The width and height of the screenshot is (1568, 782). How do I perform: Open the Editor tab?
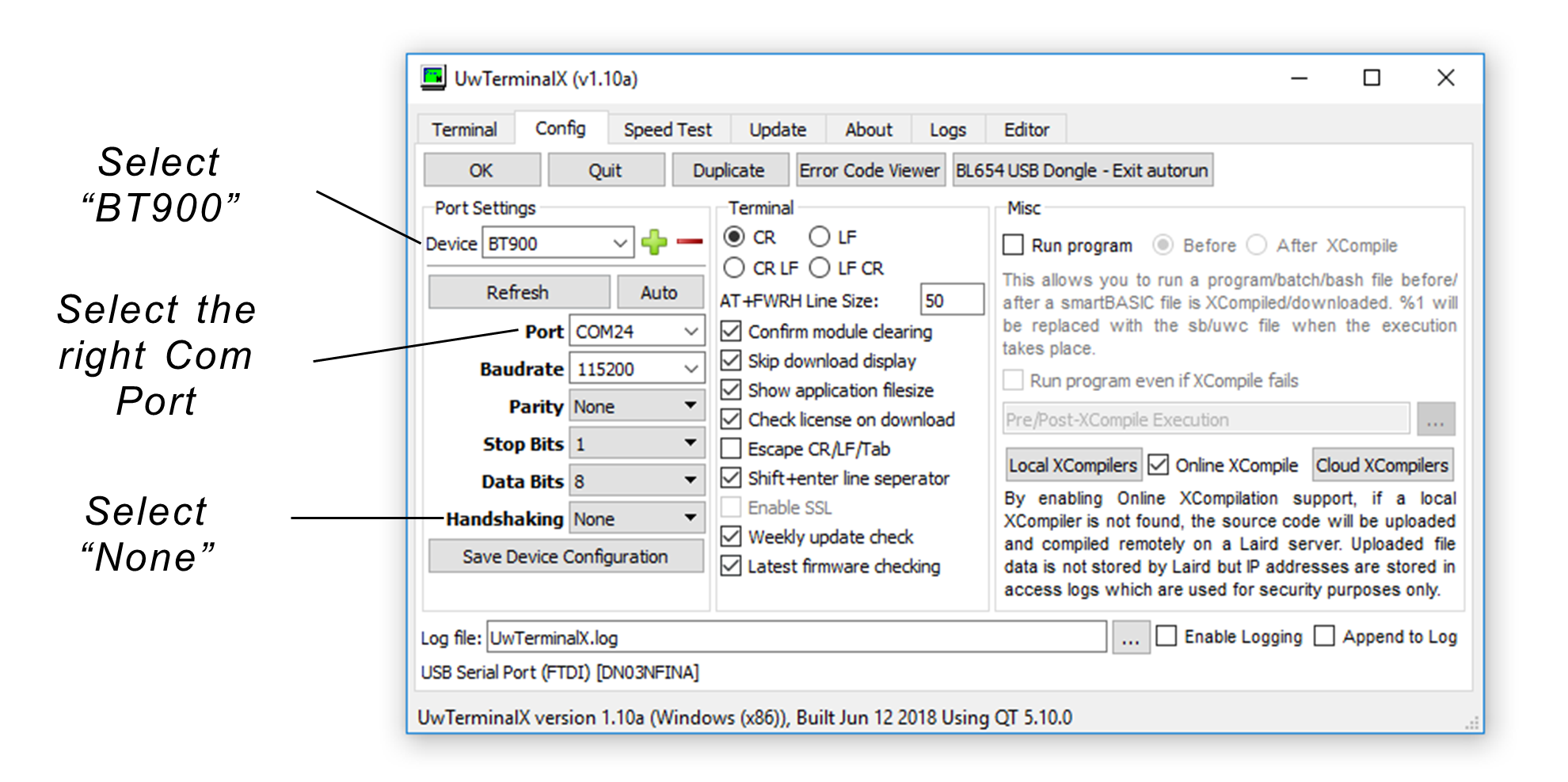pyautogui.click(x=1026, y=129)
